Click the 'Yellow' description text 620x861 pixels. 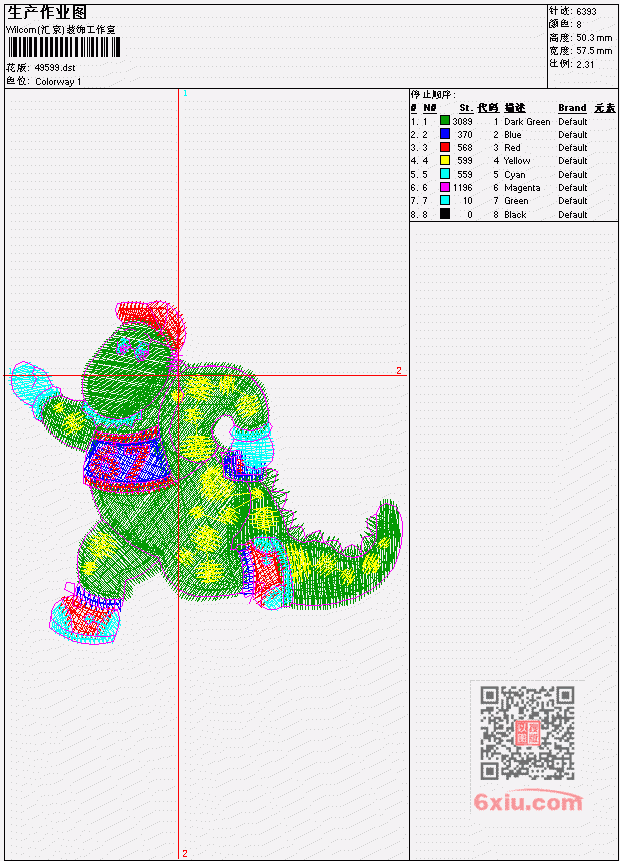(517, 161)
